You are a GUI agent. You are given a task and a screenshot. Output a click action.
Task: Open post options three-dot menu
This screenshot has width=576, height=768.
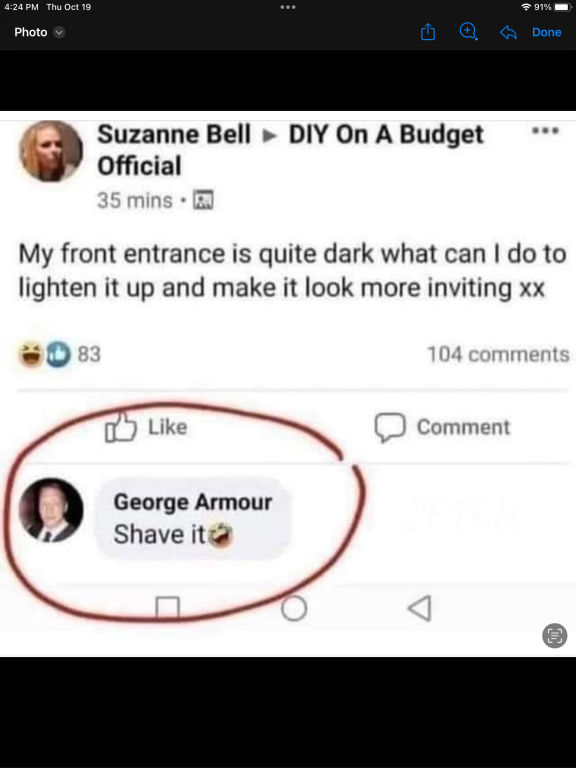pos(546,131)
